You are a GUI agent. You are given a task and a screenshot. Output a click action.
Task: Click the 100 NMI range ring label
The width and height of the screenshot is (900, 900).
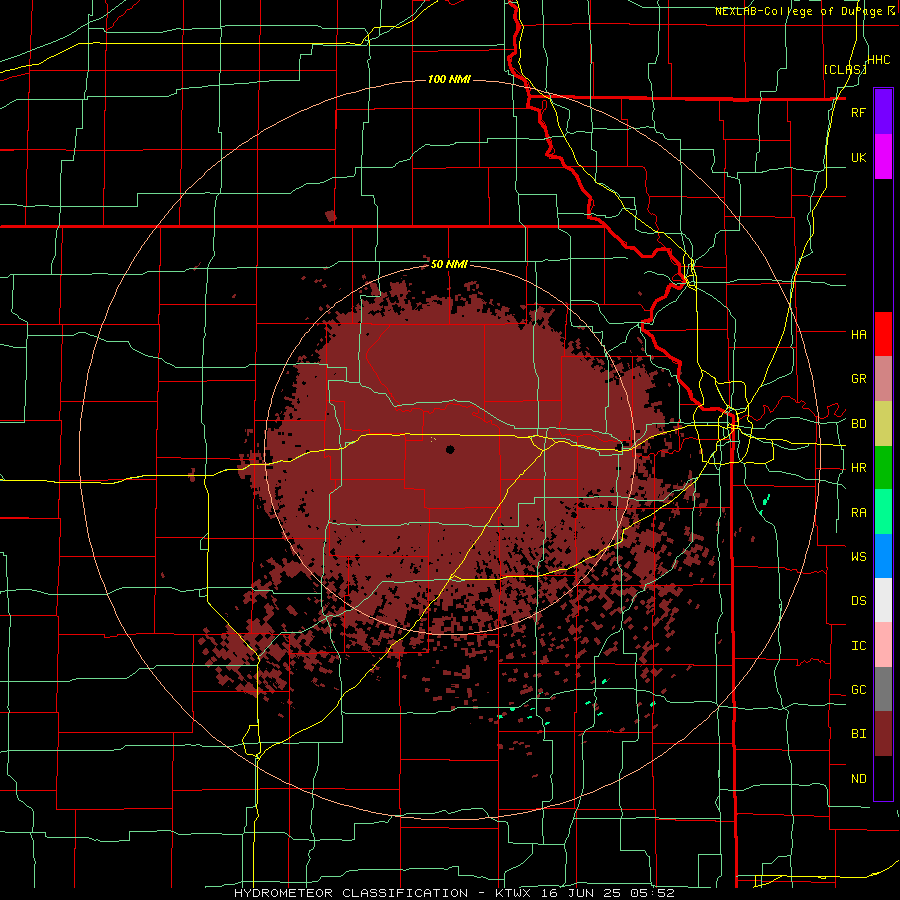[x=449, y=79]
